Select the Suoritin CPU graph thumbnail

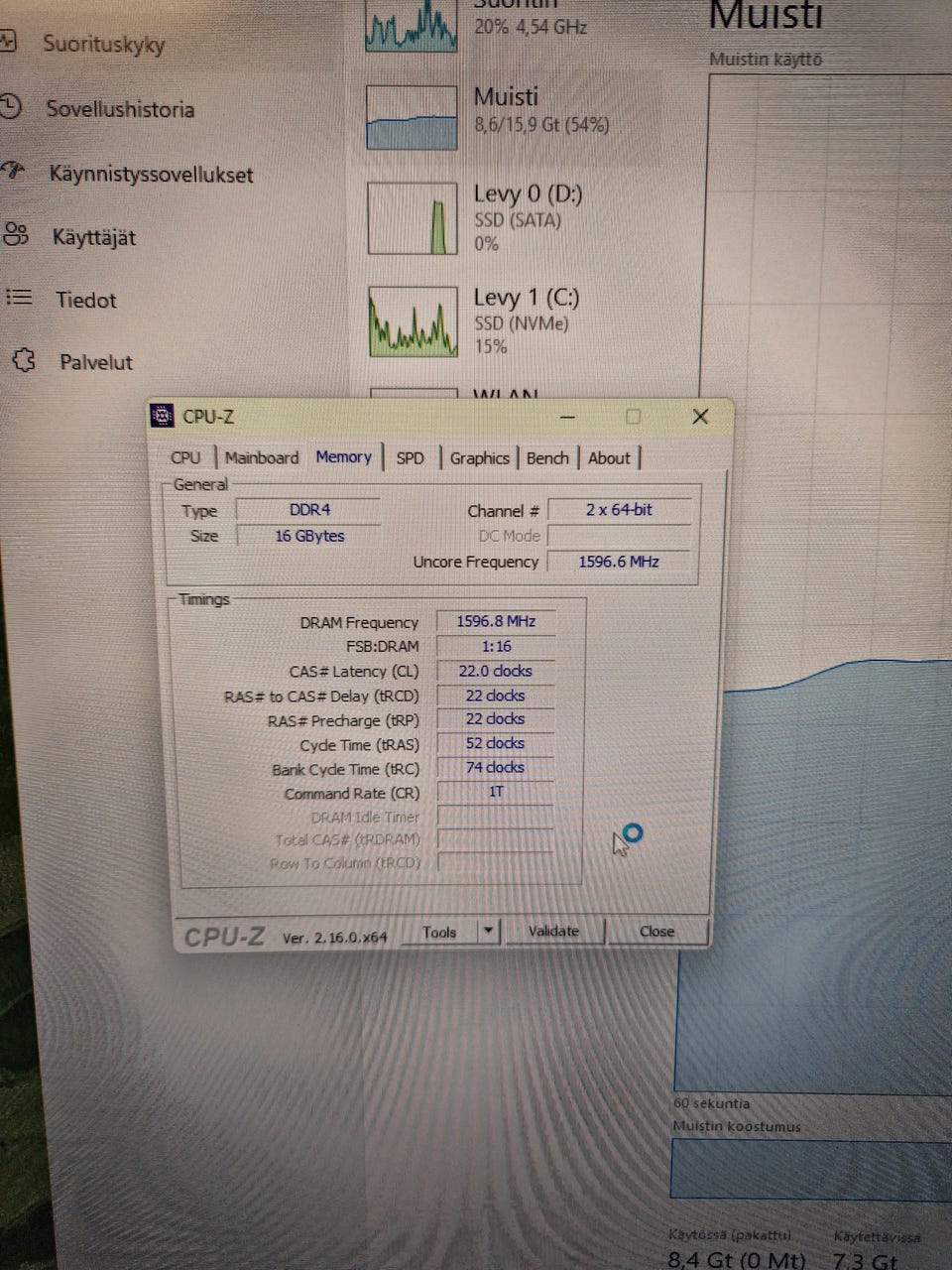click(x=411, y=25)
